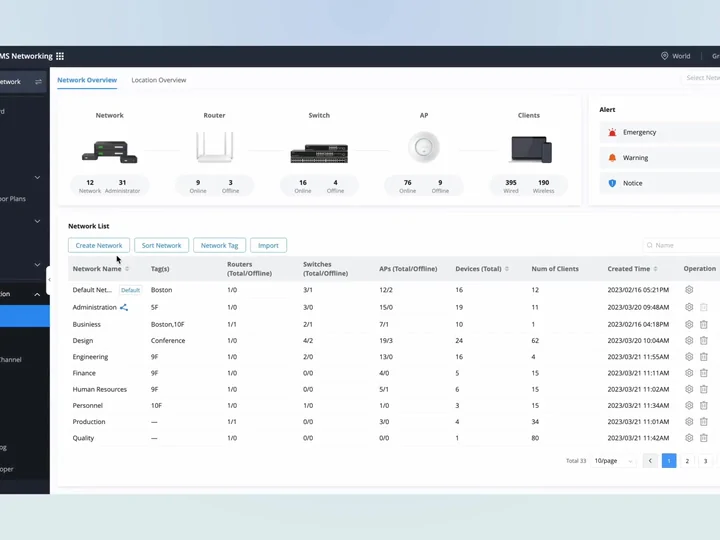Image resolution: width=720 pixels, height=540 pixels.
Task: Click Sort Network button
Action: coord(161,245)
